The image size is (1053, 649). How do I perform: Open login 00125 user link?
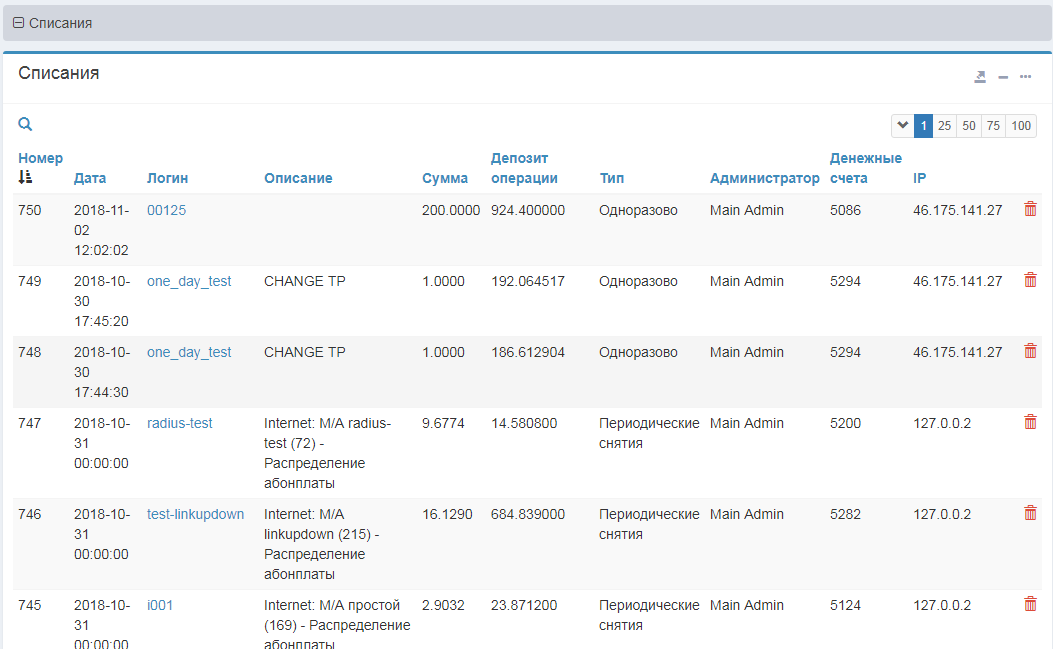click(x=166, y=210)
